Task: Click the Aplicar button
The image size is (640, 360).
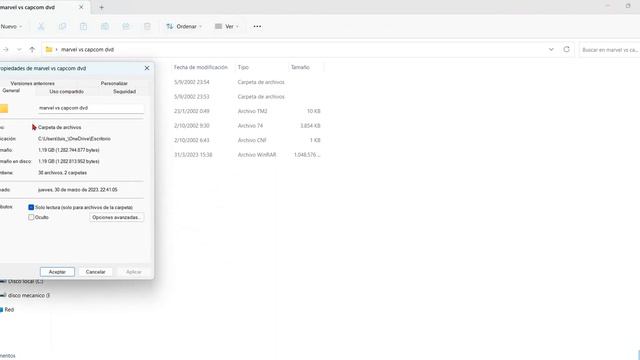Action: pos(133,272)
